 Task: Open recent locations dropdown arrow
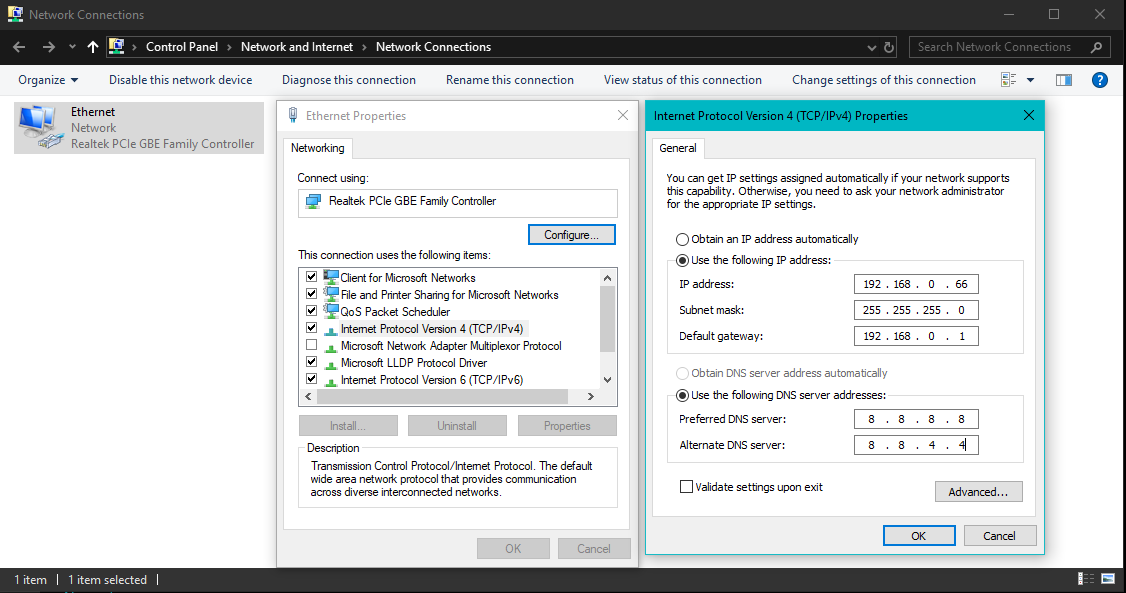pyautogui.click(x=72, y=47)
